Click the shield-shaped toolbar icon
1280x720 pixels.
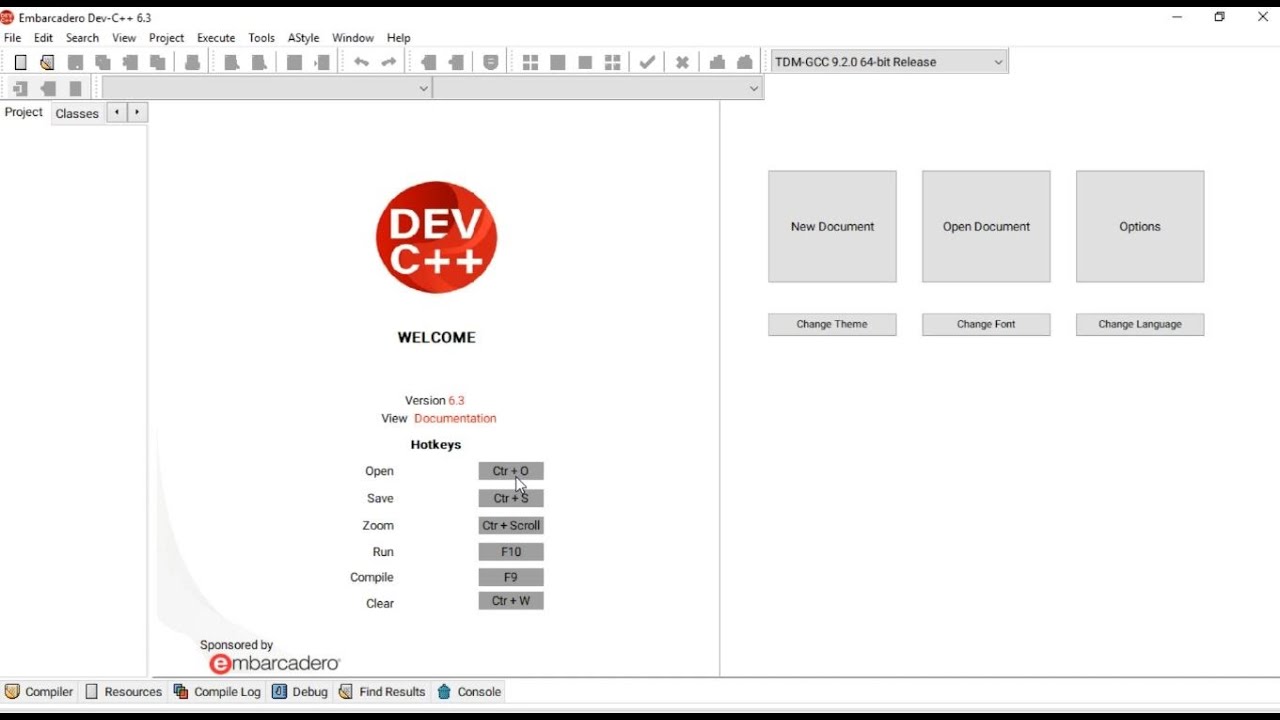pyautogui.click(x=490, y=62)
